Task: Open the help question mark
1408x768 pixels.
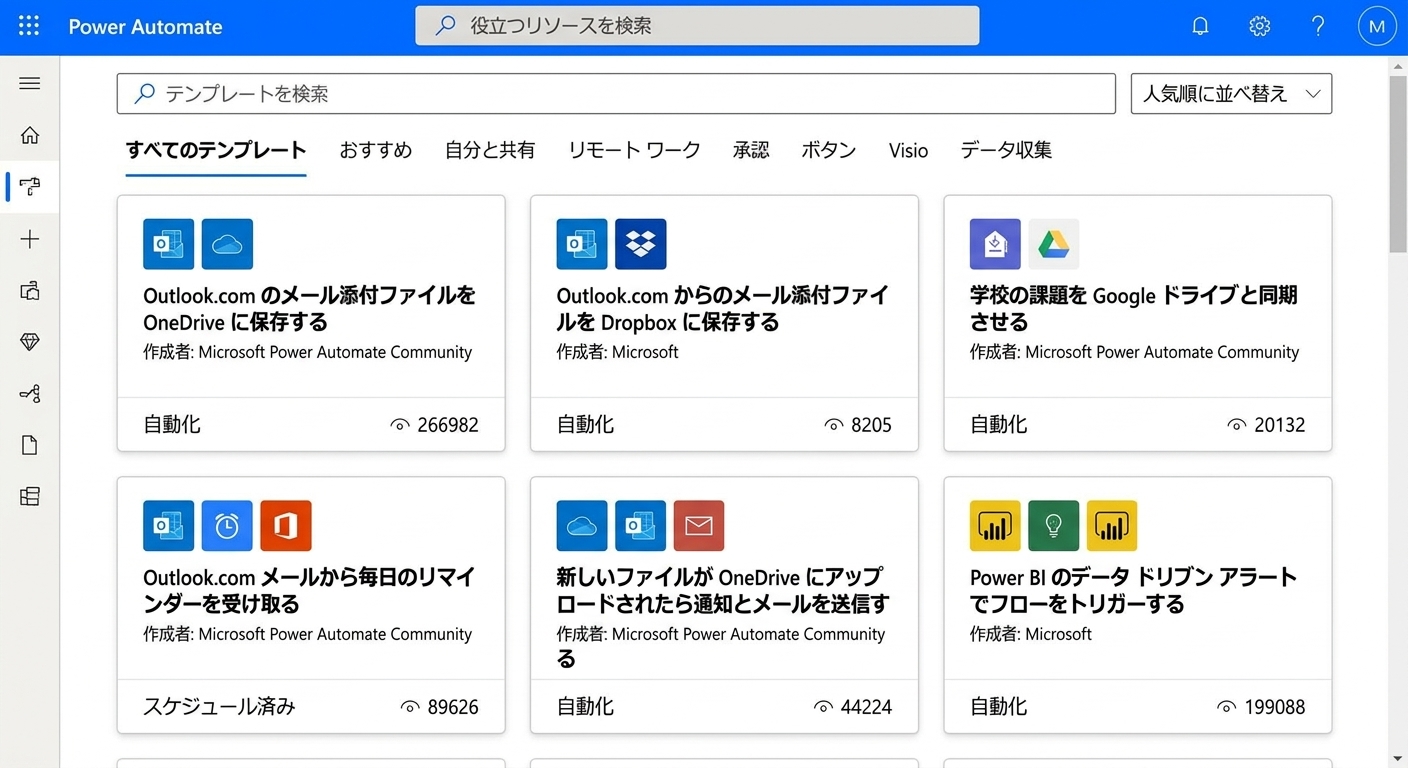Action: point(1319,27)
